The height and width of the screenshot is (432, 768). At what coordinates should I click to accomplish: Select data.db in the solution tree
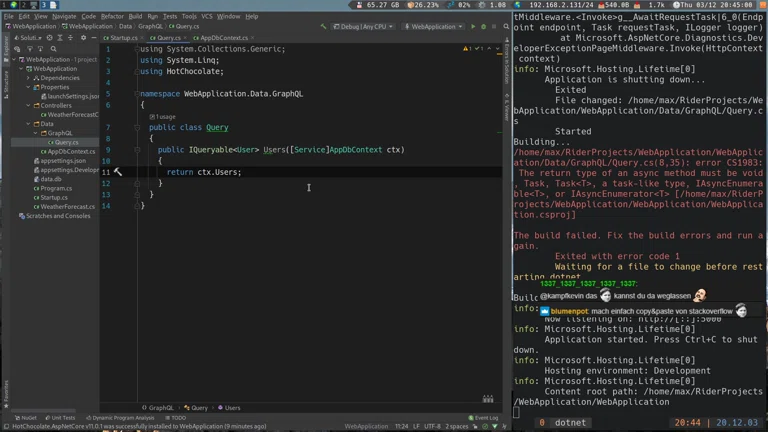[48, 179]
